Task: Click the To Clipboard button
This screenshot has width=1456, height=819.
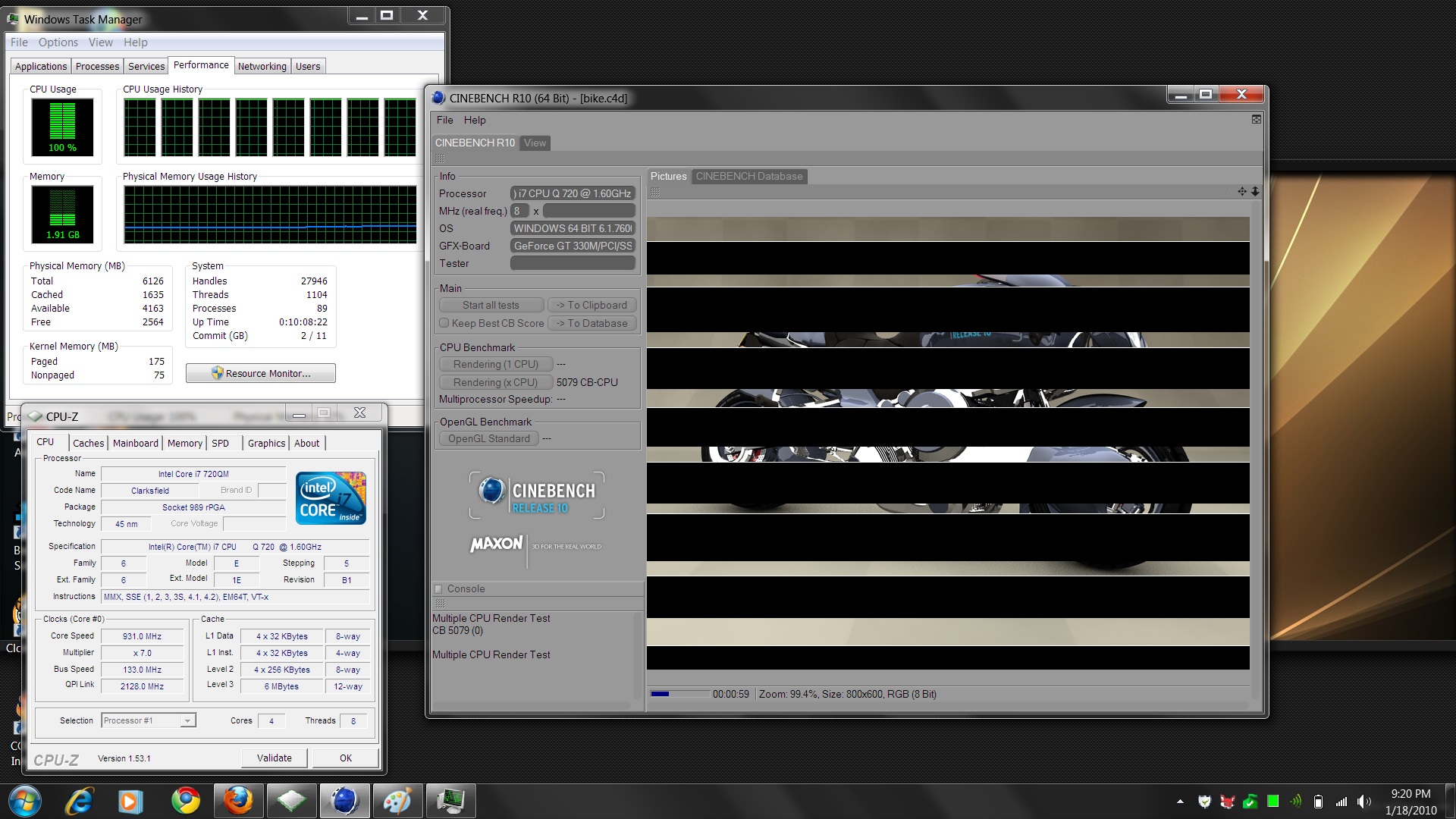Action: coord(591,305)
